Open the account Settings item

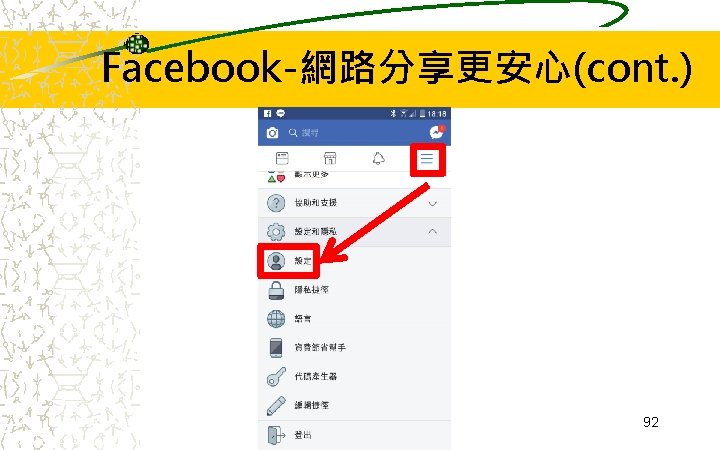288,260
